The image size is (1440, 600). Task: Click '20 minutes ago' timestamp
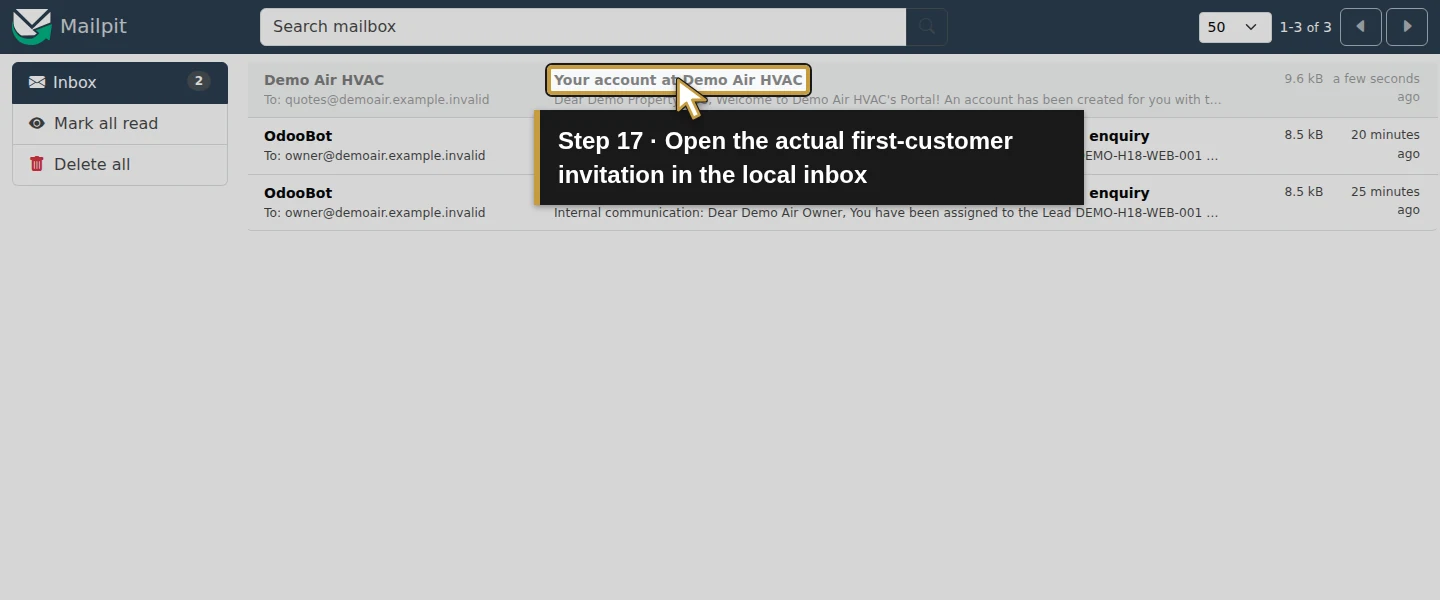(x=1385, y=144)
